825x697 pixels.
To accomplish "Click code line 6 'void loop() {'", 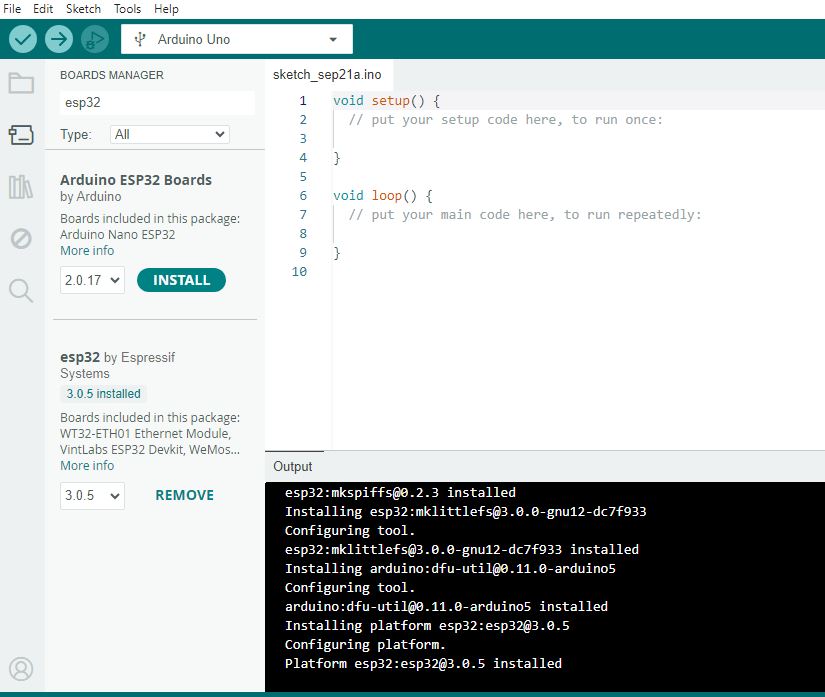I will (383, 196).
